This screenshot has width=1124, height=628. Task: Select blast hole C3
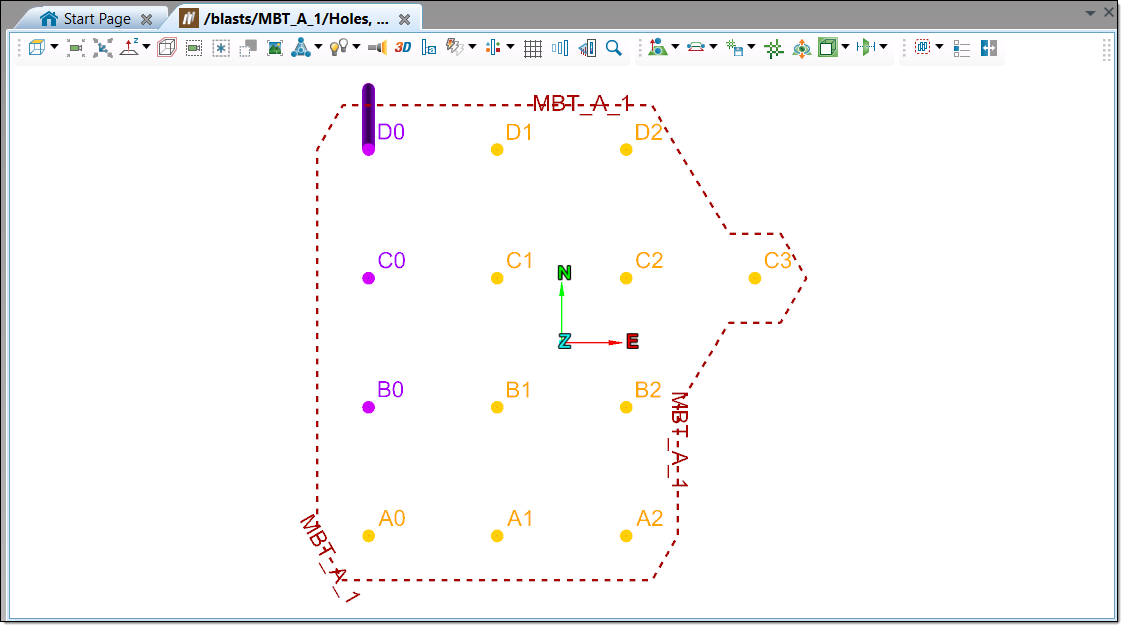(755, 278)
